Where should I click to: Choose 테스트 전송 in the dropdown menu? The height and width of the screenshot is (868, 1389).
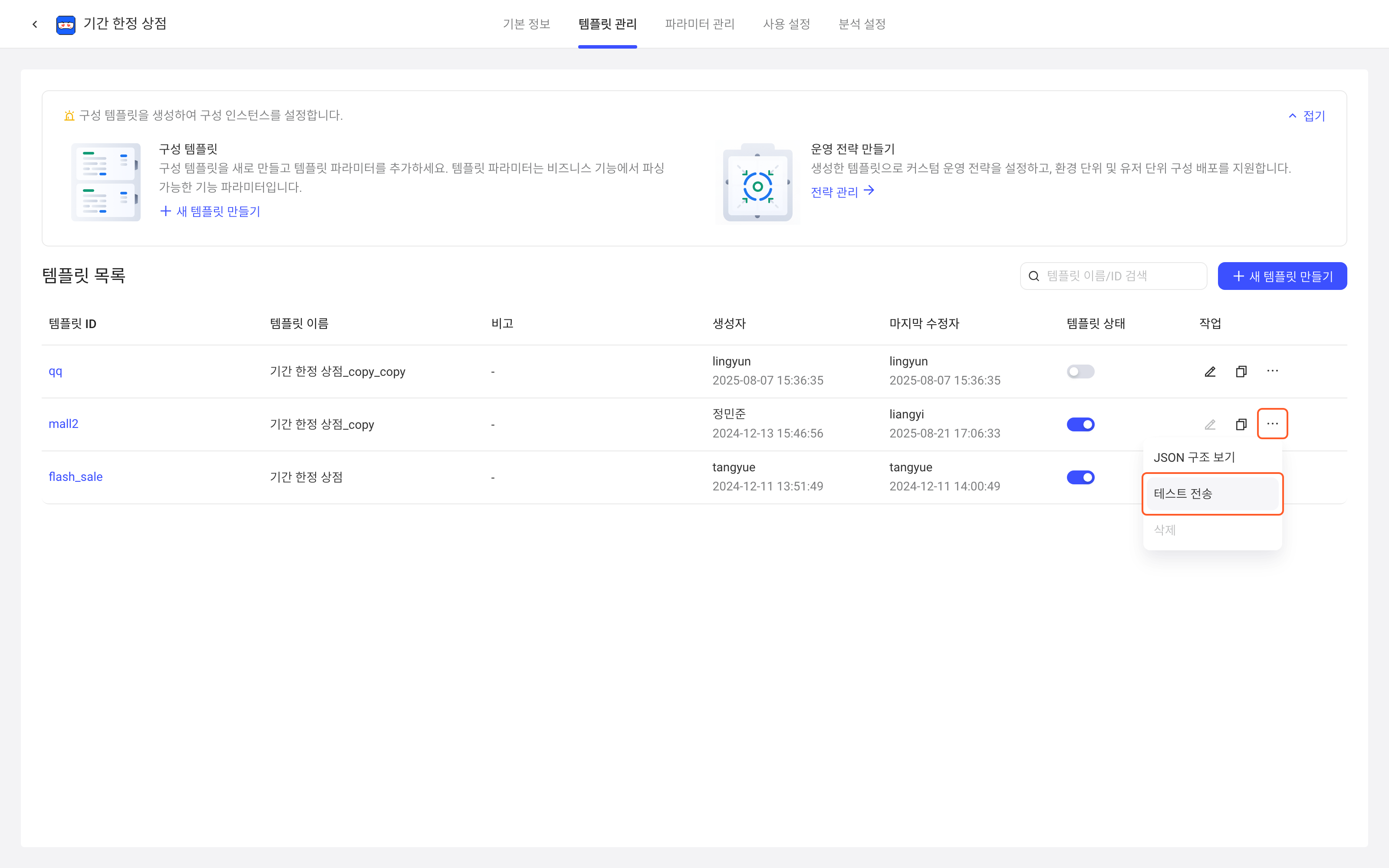1212,494
